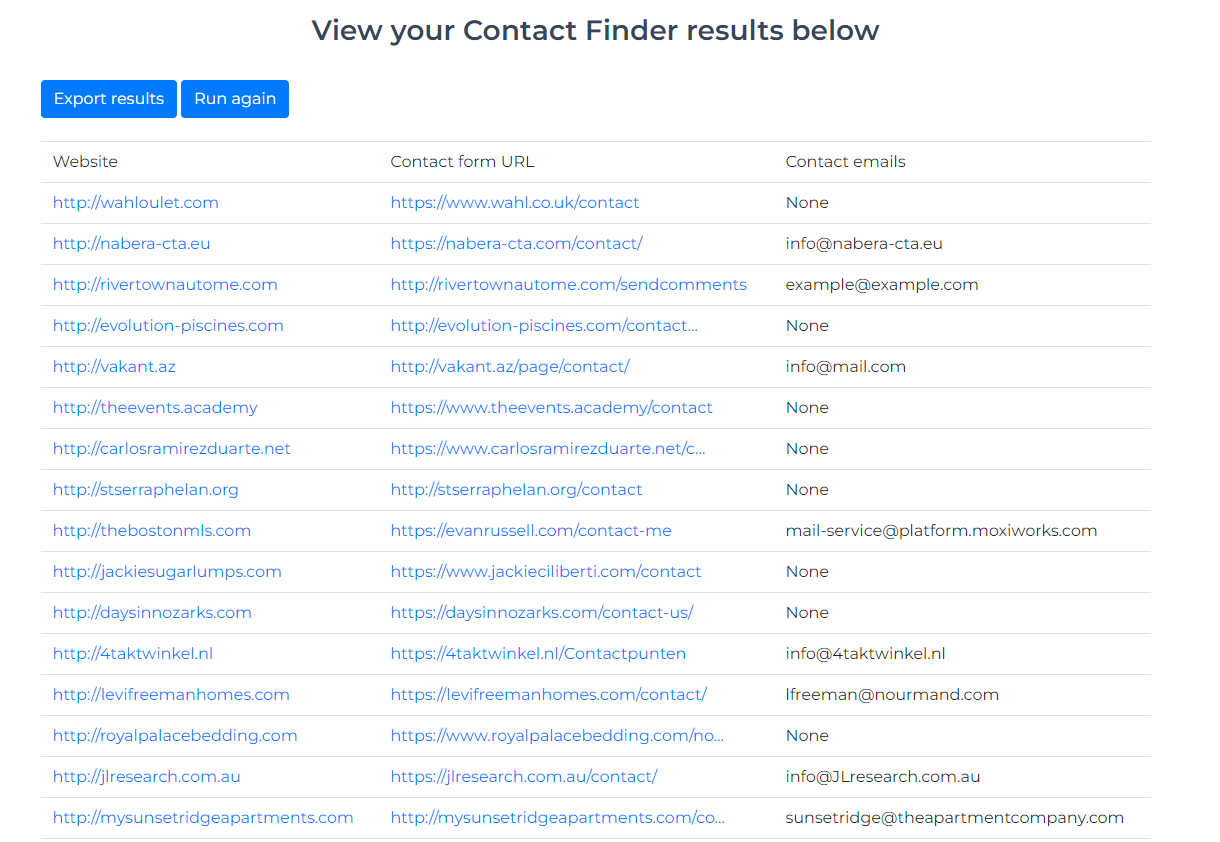Click the stserraphelan.org website link

coord(146,490)
